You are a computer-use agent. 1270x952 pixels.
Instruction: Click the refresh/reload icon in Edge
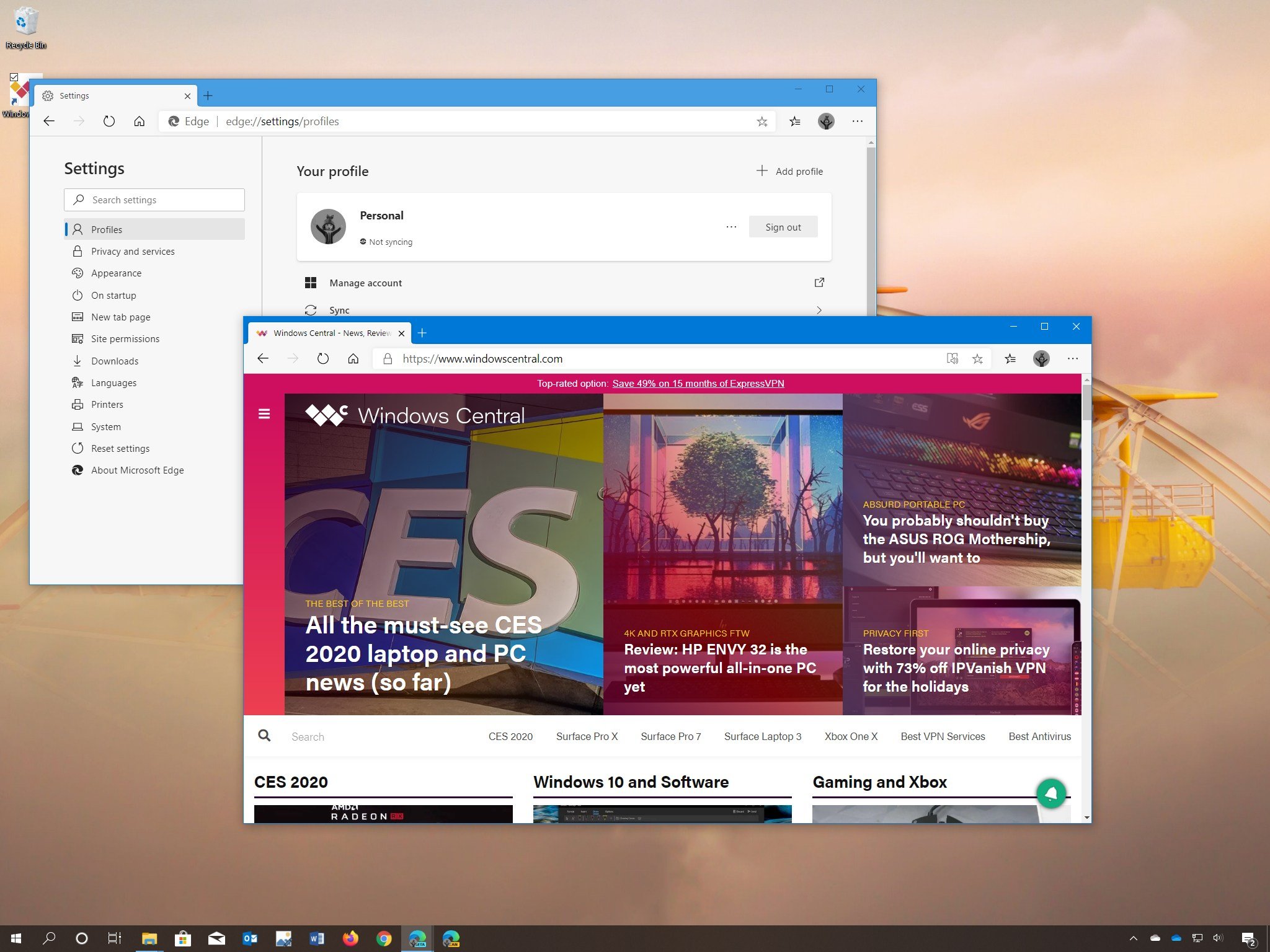tap(324, 357)
